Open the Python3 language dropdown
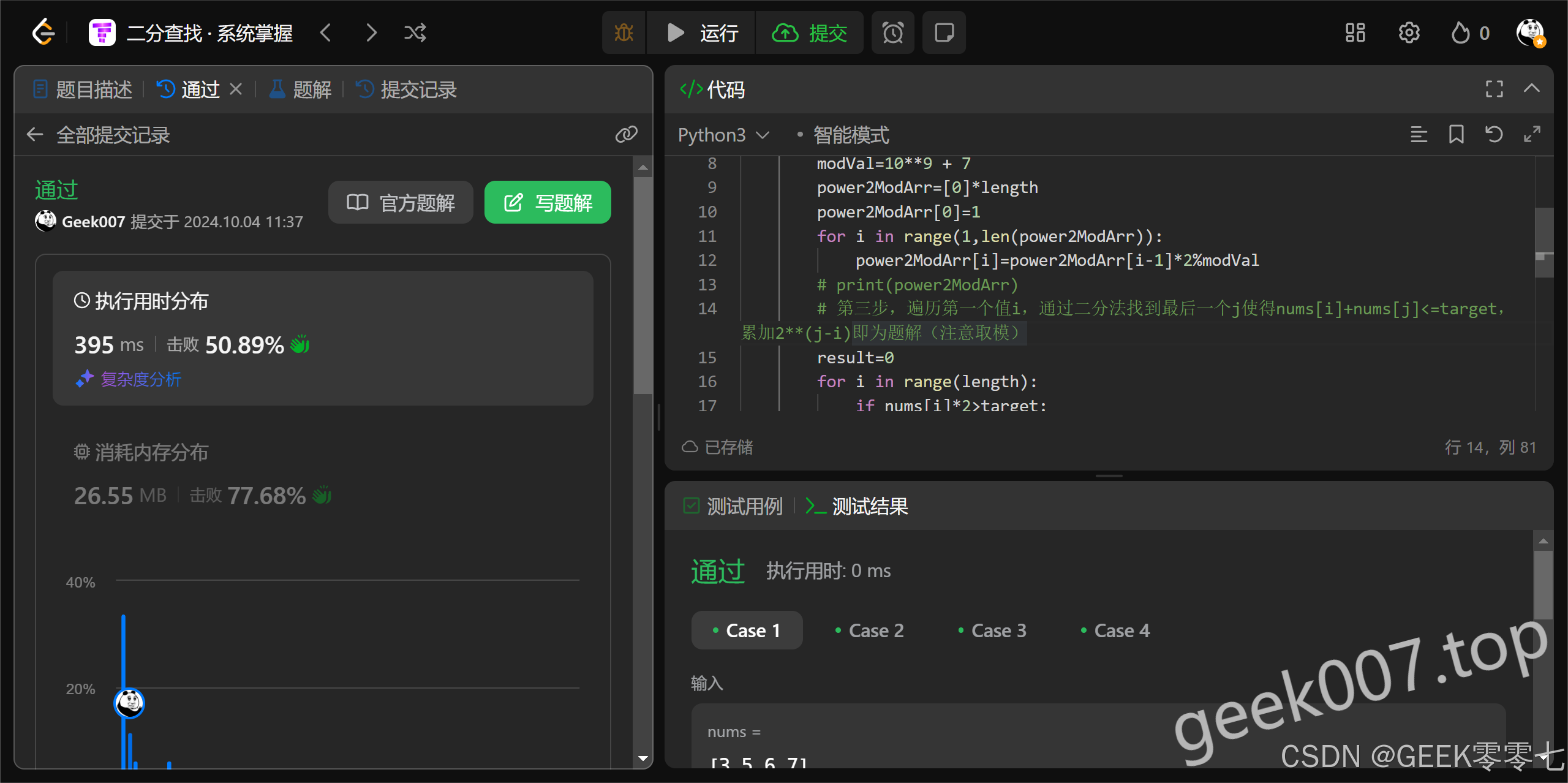This screenshot has width=1568, height=783. coord(723,135)
